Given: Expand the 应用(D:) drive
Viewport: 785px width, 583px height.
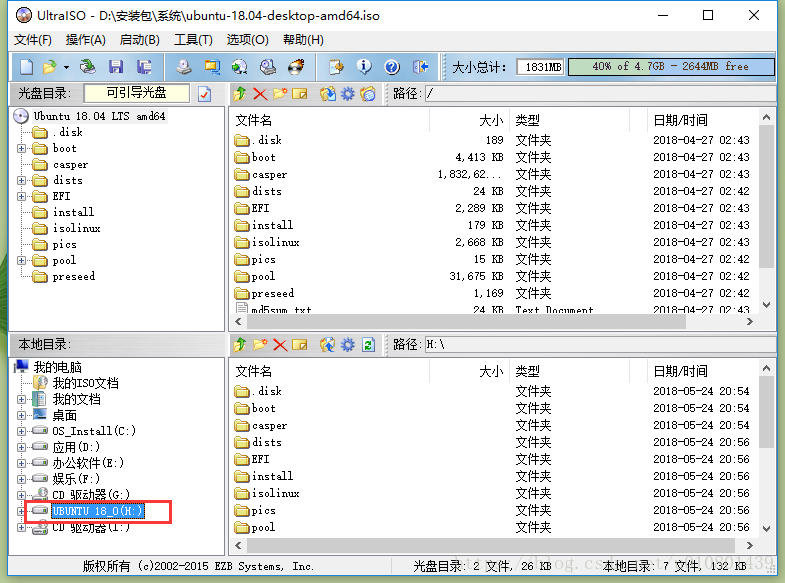Looking at the screenshot, I should [21, 447].
